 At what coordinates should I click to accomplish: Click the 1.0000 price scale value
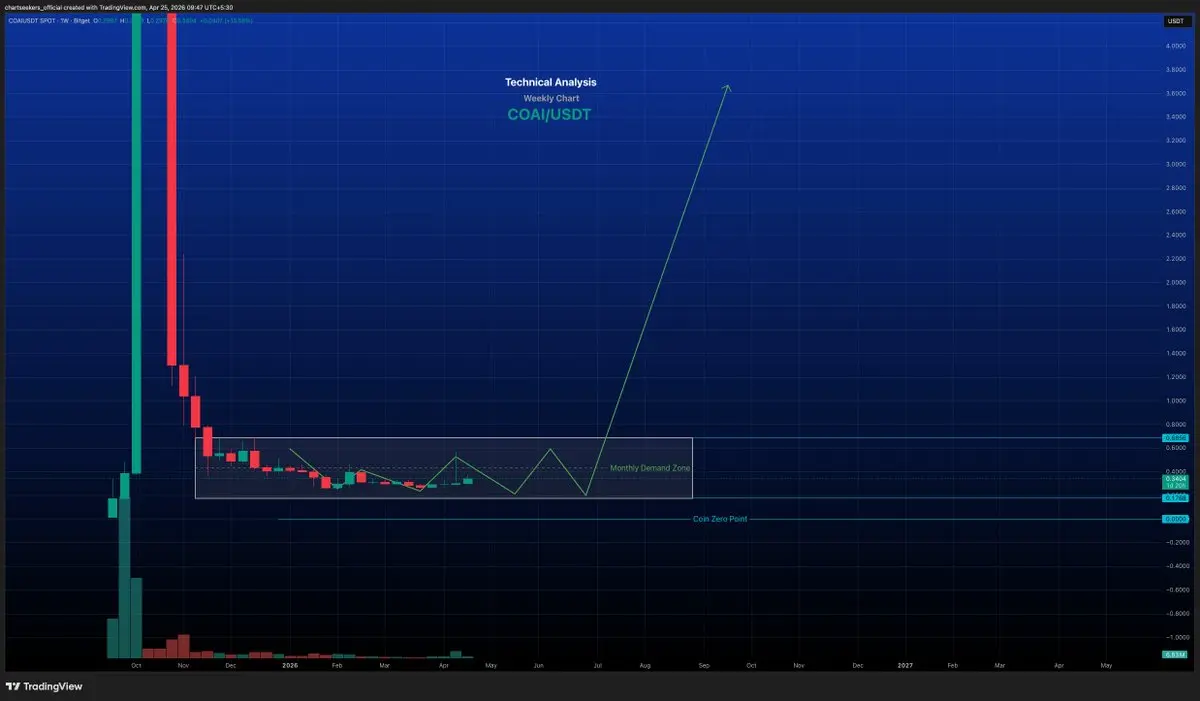pyautogui.click(x=1175, y=400)
